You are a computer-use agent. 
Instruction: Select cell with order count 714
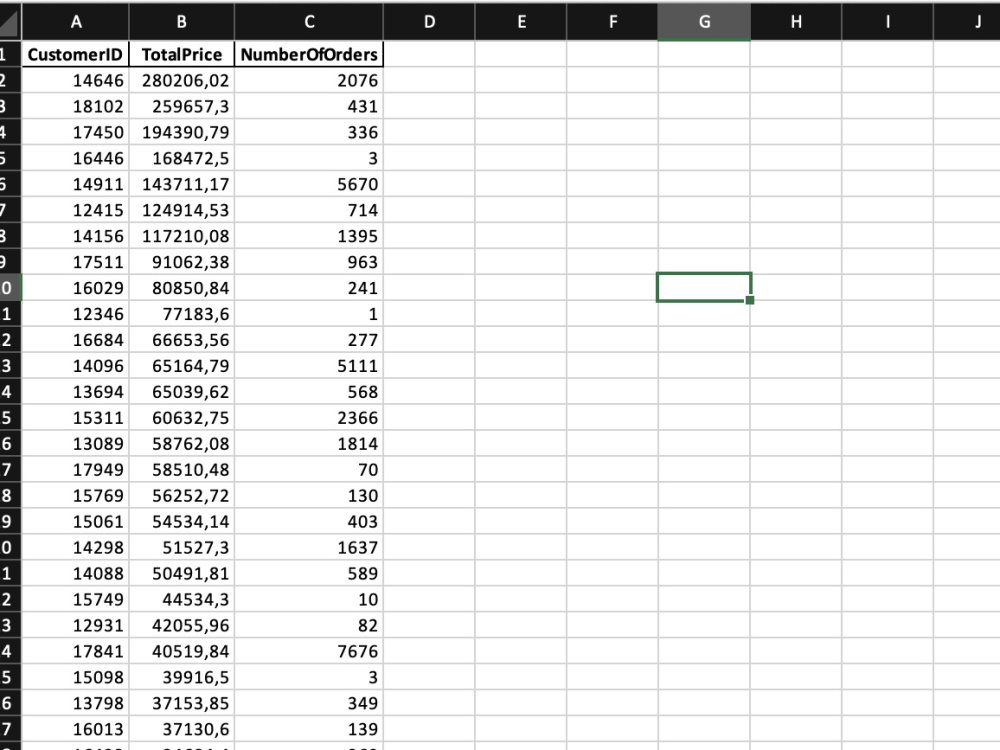[309, 210]
